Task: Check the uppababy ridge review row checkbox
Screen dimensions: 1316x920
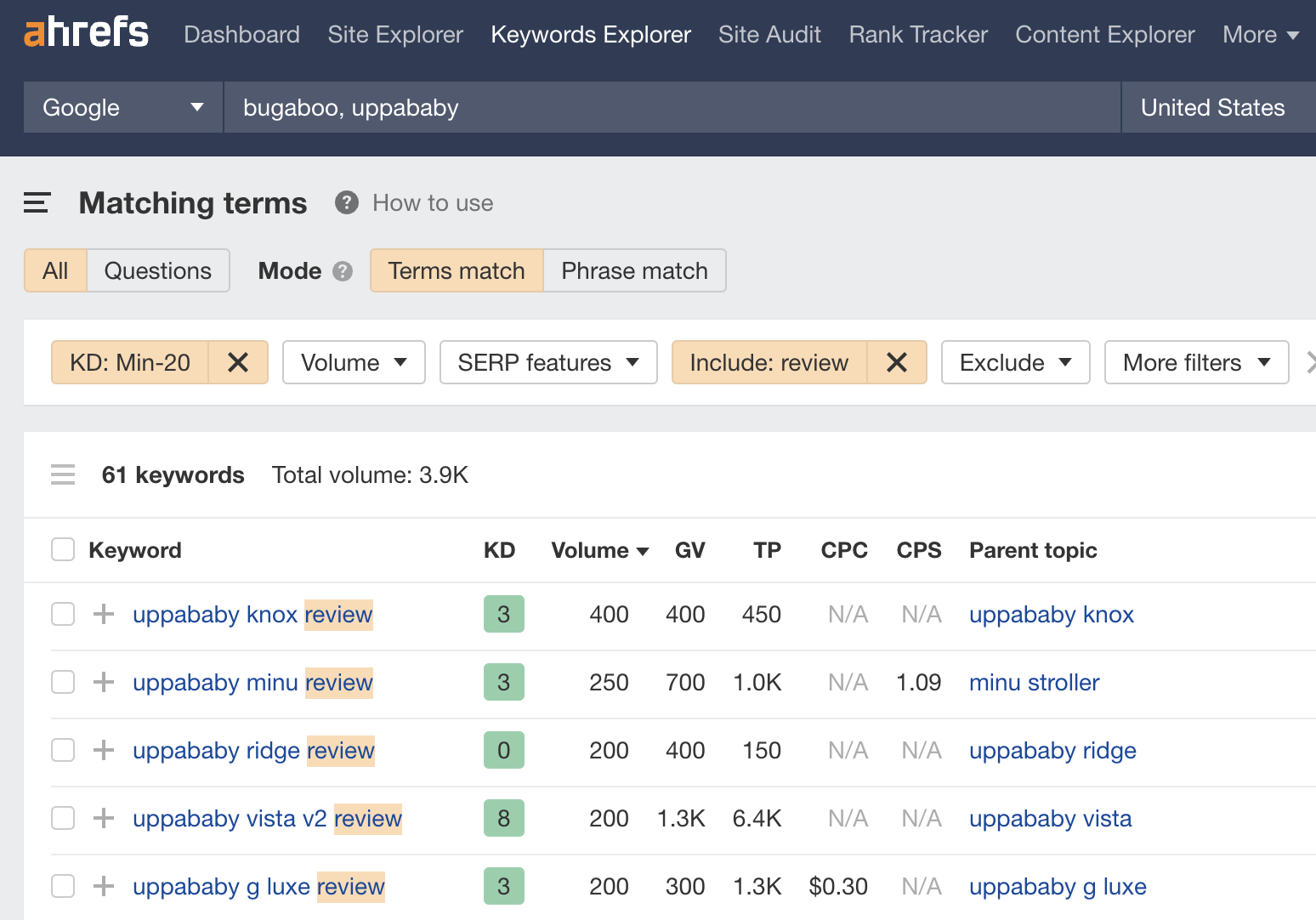Action: pos(62,750)
